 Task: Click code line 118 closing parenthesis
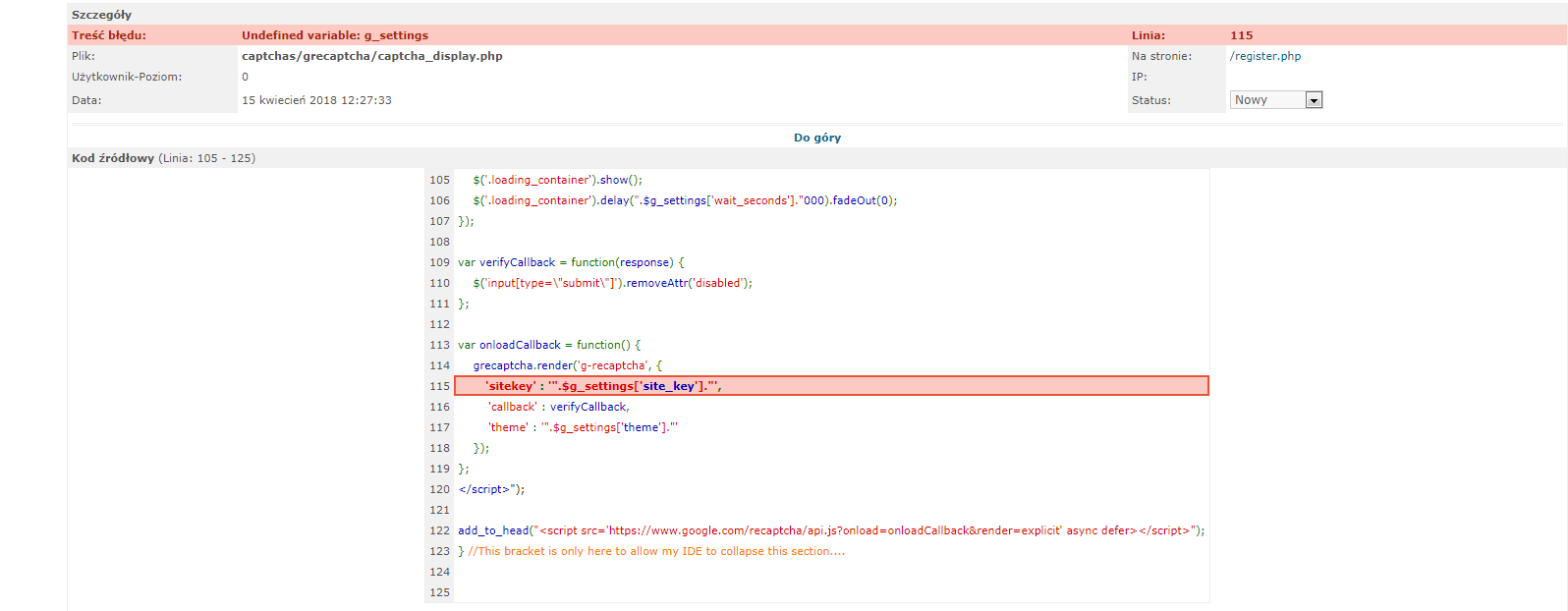pyautogui.click(x=481, y=448)
